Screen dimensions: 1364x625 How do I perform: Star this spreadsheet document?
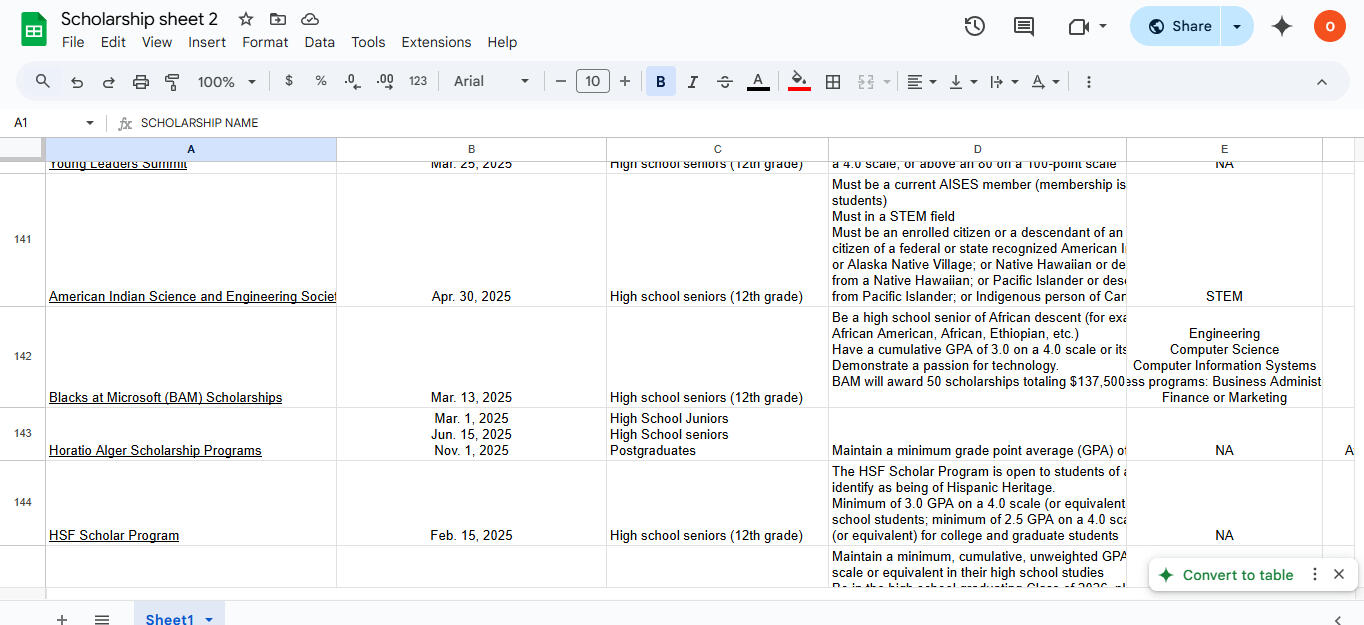click(246, 19)
